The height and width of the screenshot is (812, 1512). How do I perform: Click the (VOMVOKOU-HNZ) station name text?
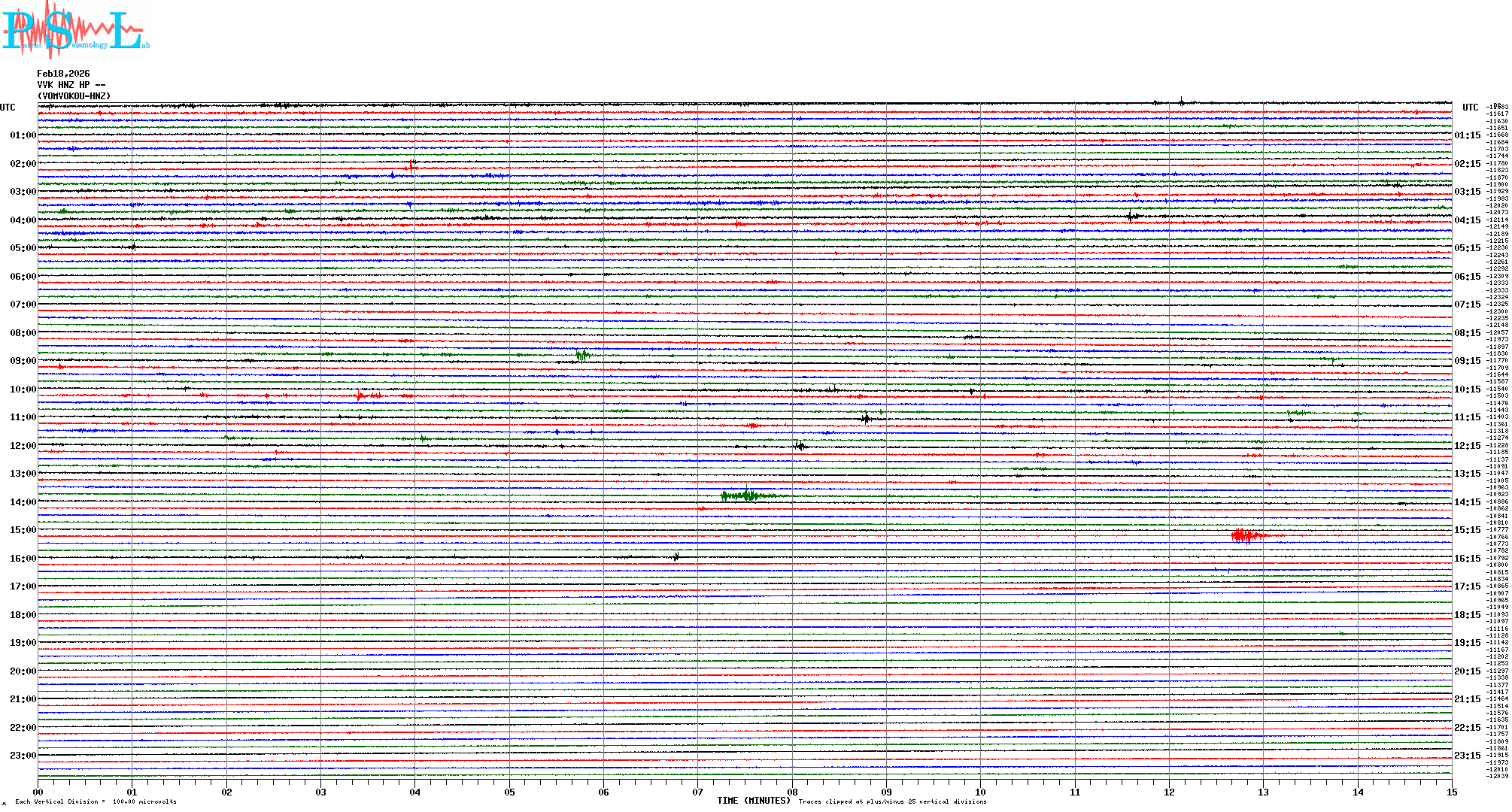click(x=74, y=96)
